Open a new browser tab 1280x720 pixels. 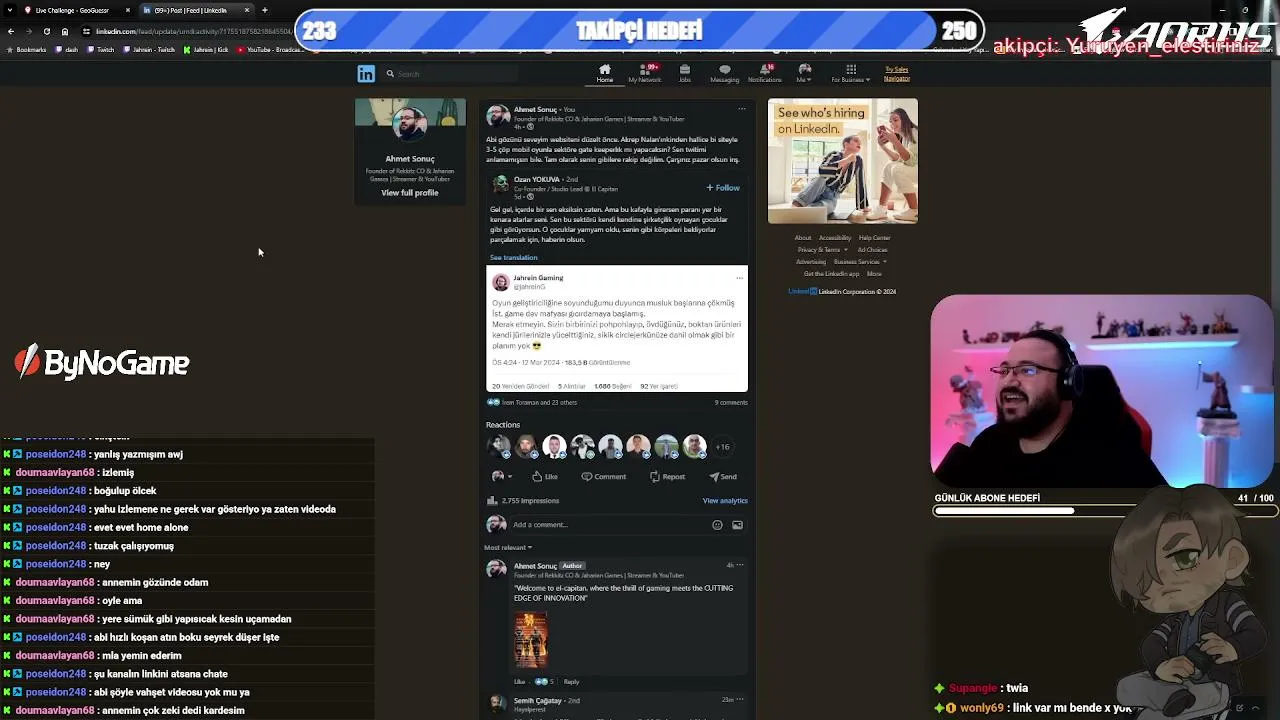tap(264, 10)
